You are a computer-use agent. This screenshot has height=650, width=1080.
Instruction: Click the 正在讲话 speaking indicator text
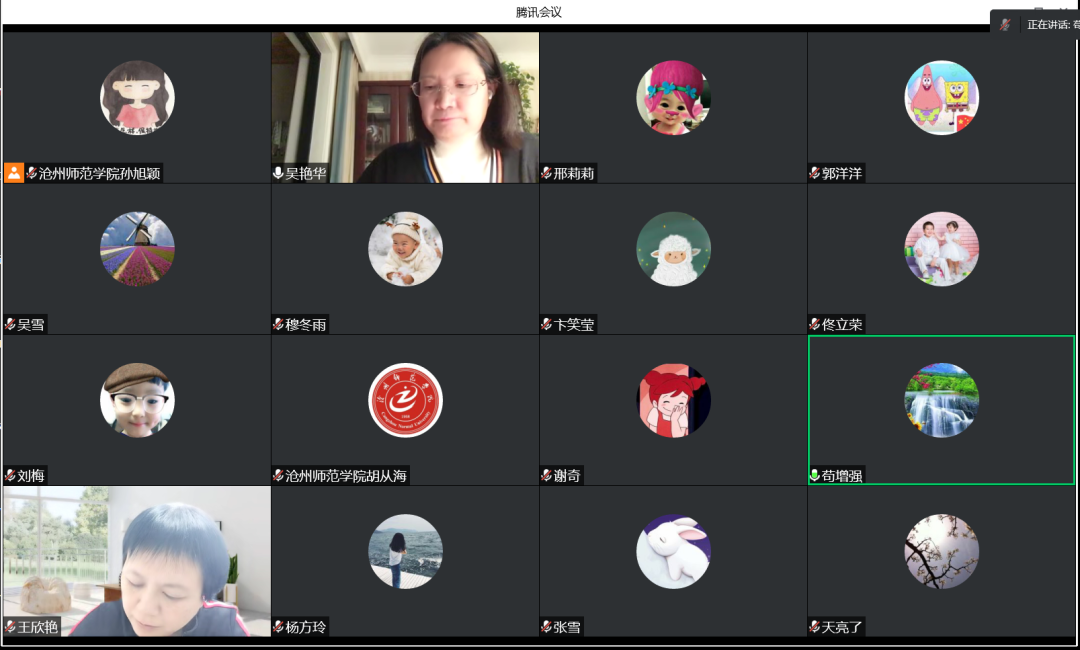[x=1048, y=24]
